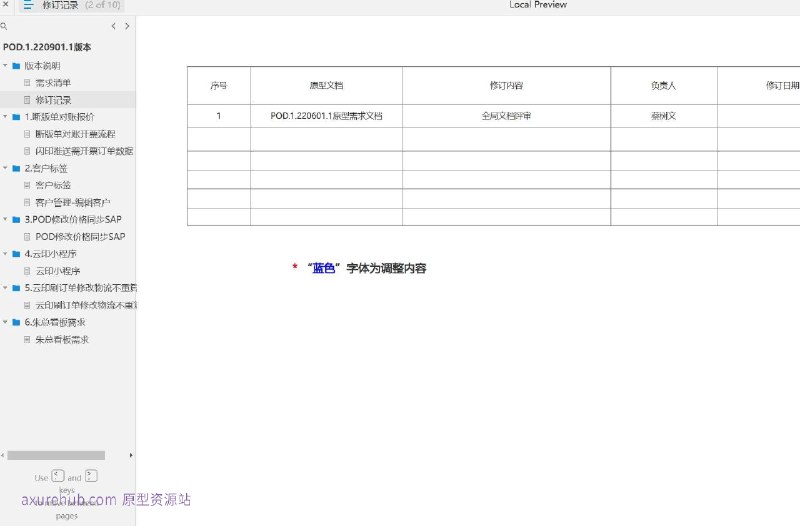Collapse the 6.朱总看板需求 folder

click(x=5, y=322)
